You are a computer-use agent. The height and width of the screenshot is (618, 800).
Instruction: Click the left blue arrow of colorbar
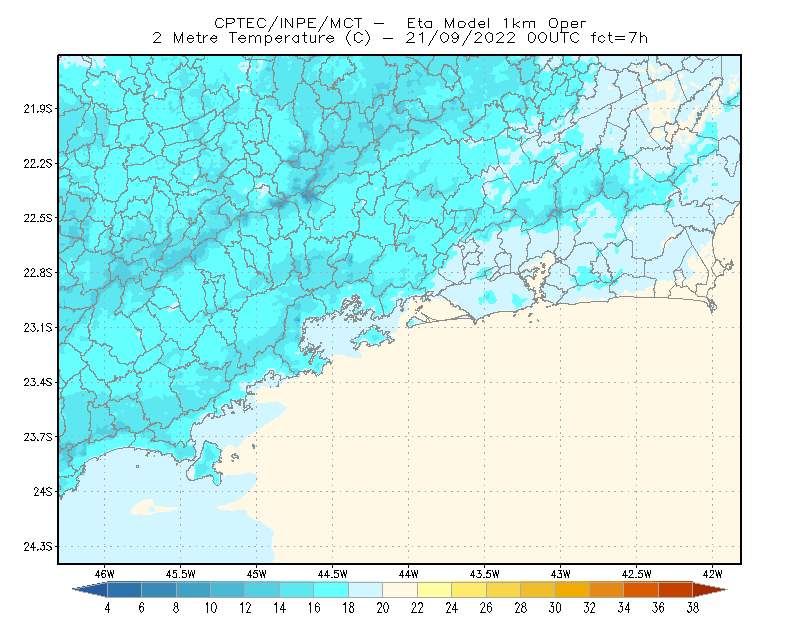pos(90,590)
